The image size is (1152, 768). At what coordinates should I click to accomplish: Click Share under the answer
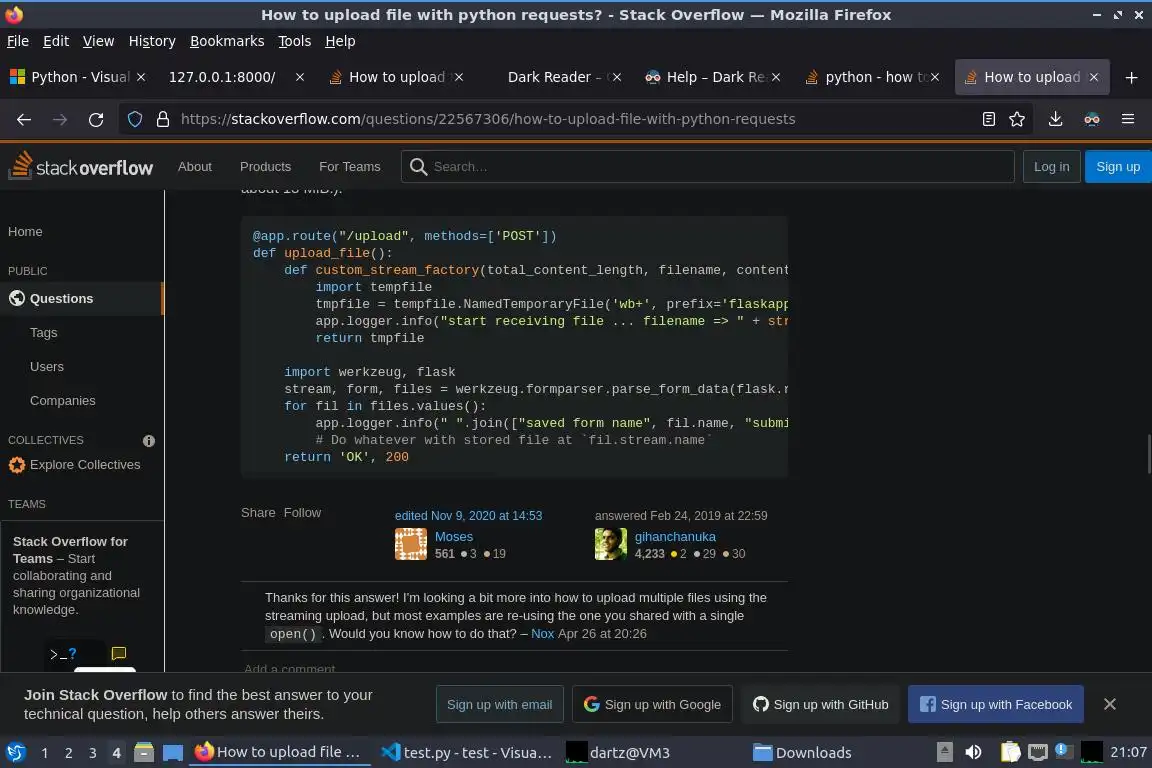(x=258, y=513)
